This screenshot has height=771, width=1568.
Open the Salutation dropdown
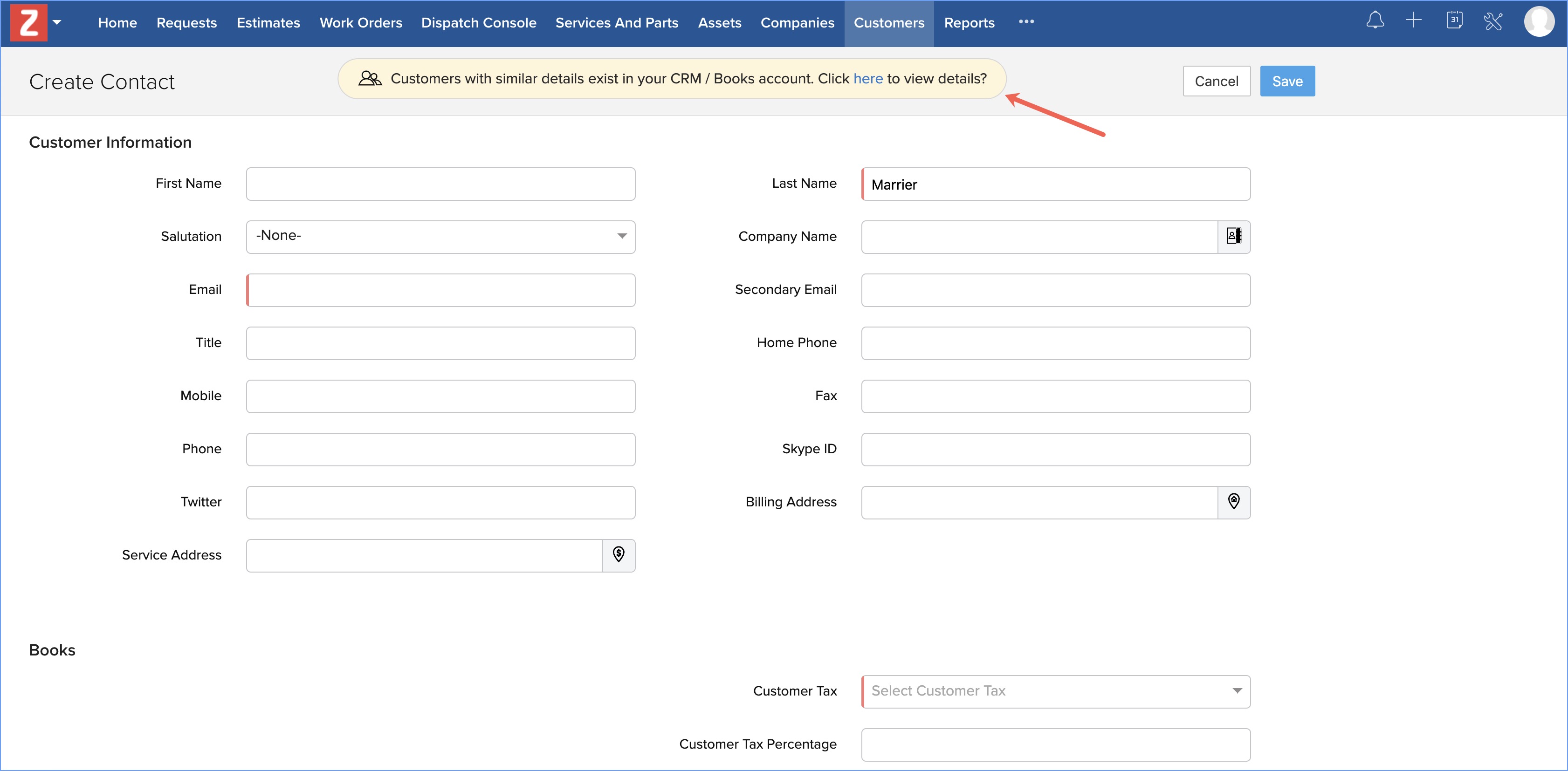click(440, 237)
